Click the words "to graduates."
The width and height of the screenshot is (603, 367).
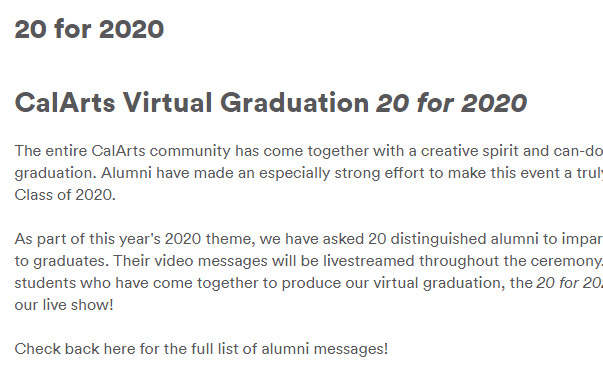coord(62,261)
